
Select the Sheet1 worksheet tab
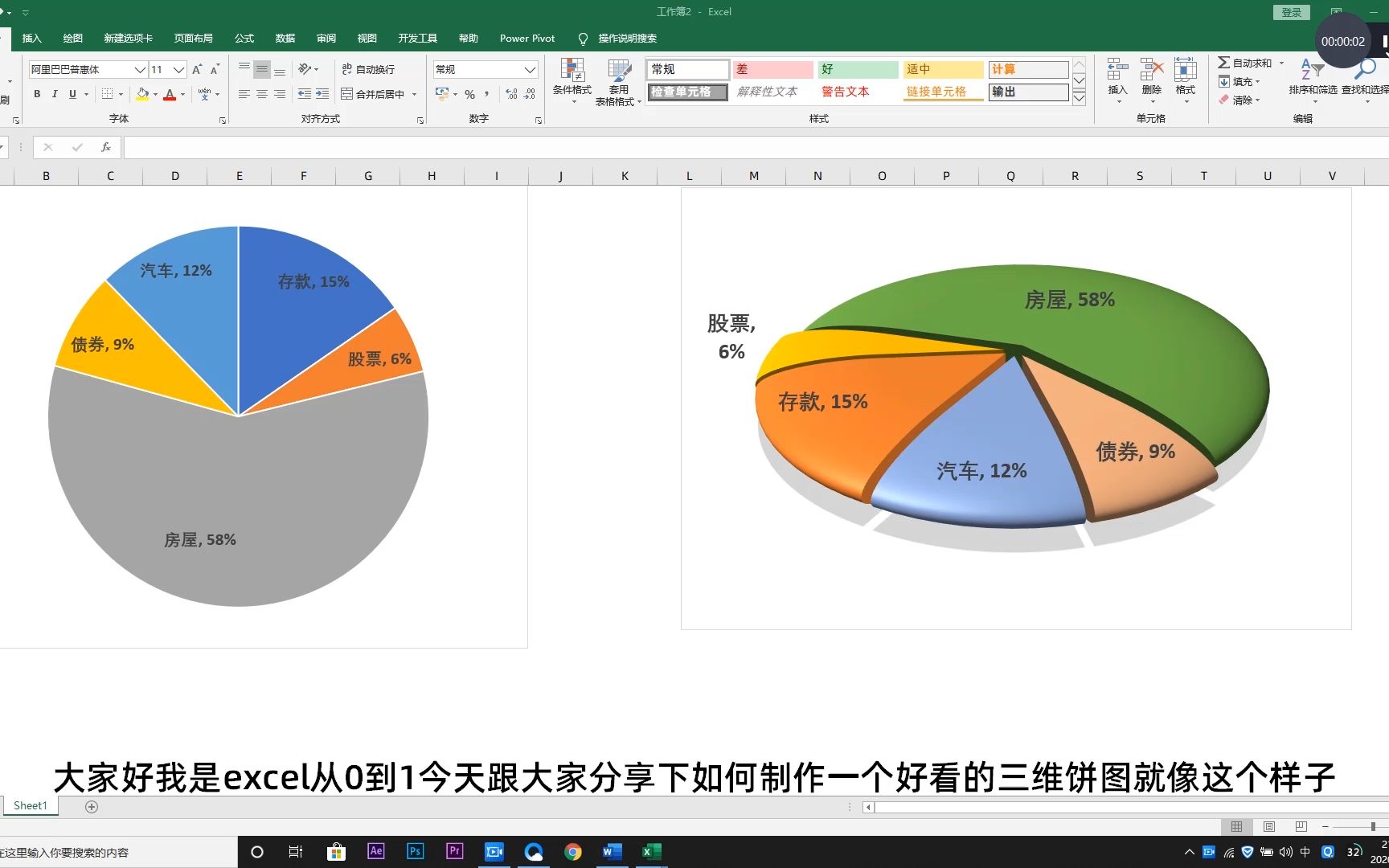point(29,805)
